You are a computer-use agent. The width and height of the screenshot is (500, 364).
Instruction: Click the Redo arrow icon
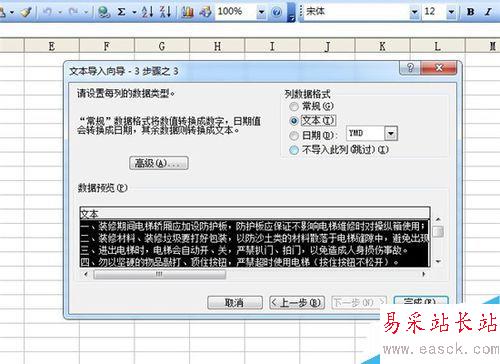pos(73,12)
